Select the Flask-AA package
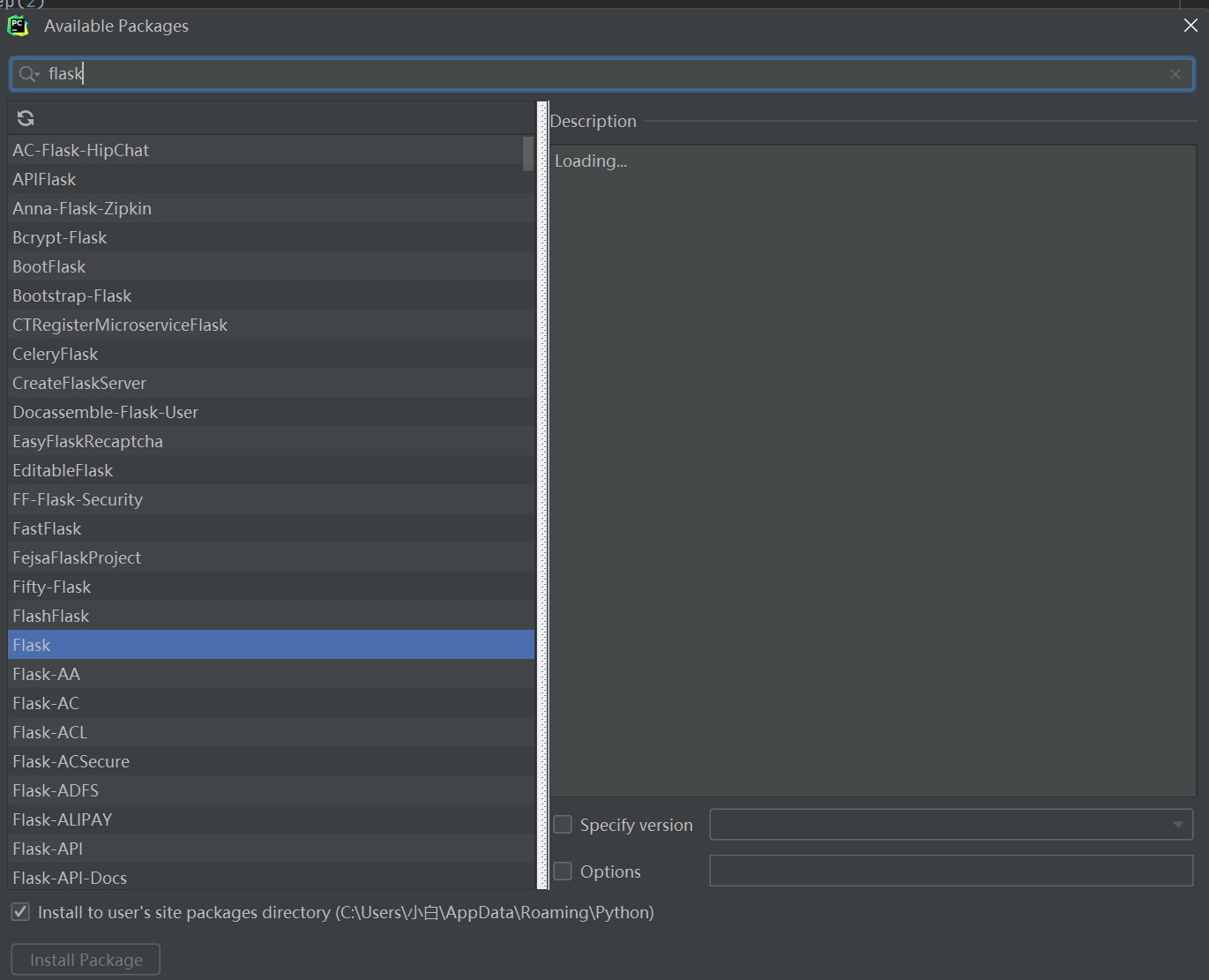Image resolution: width=1209 pixels, height=980 pixels. (271, 674)
